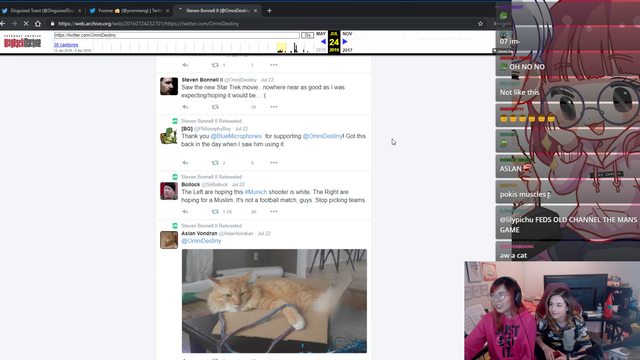This screenshot has height=360, width=640.
Task: Click the 18 likes on Star Trek tweet
Action: [x=253, y=107]
